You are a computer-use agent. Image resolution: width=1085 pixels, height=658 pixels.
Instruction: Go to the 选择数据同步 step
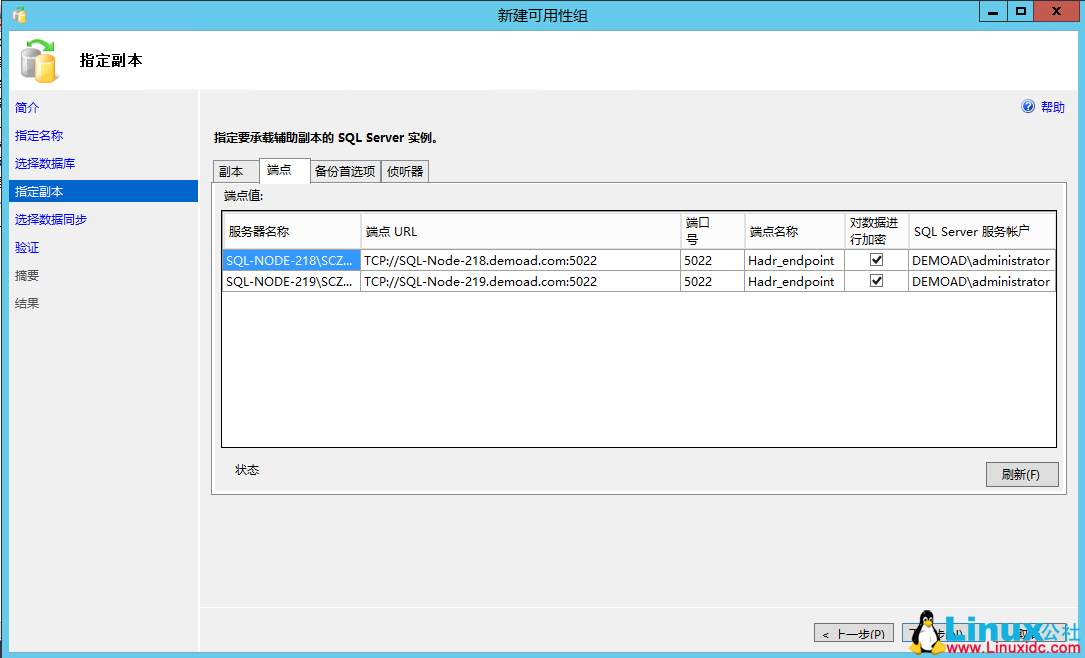point(44,219)
